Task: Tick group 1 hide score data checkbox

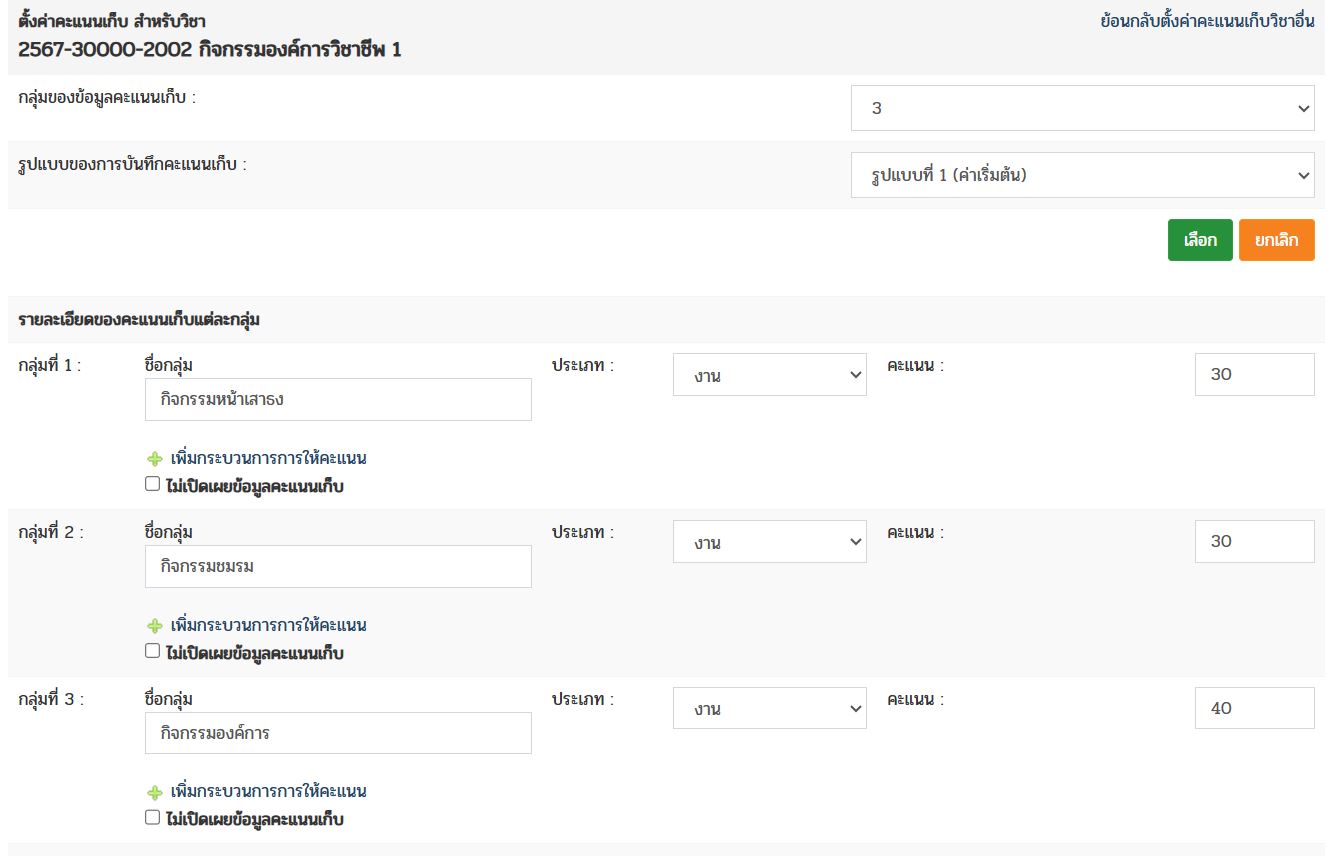Action: coord(152,484)
